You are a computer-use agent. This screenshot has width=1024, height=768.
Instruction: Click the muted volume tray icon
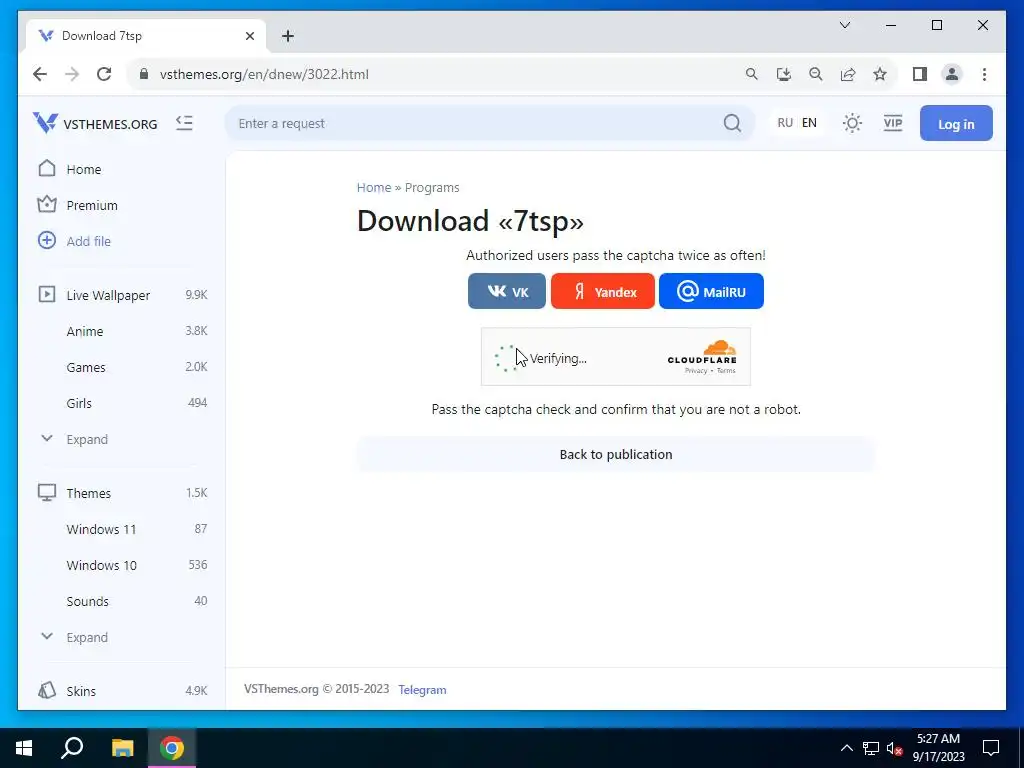coord(894,748)
